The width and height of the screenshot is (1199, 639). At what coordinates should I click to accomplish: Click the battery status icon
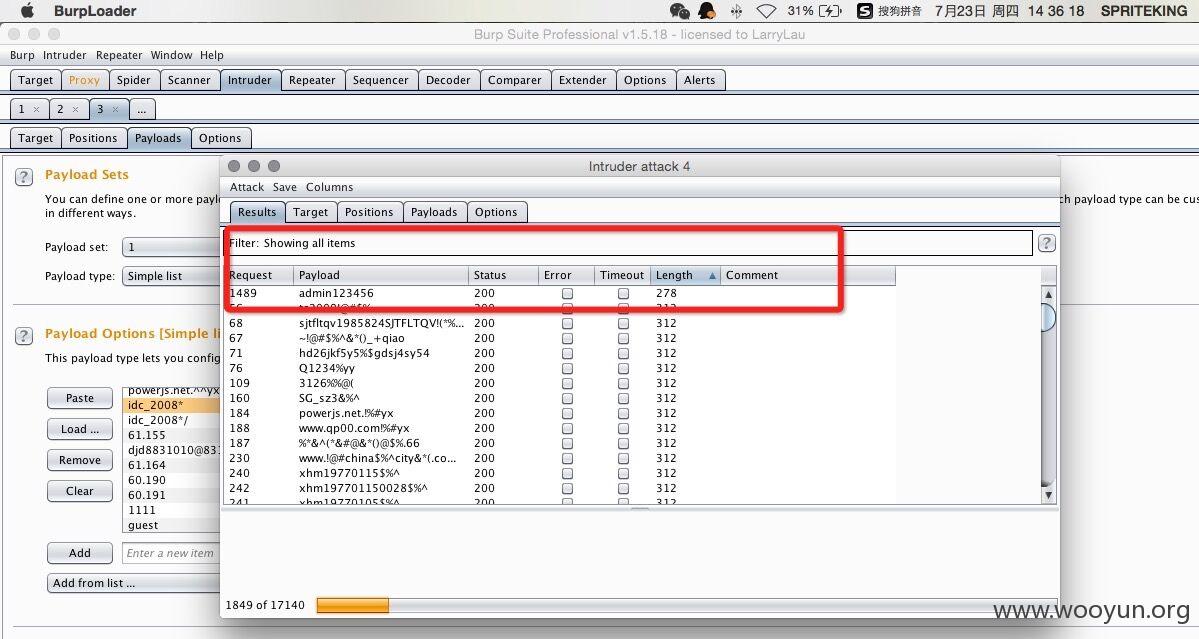[x=830, y=11]
